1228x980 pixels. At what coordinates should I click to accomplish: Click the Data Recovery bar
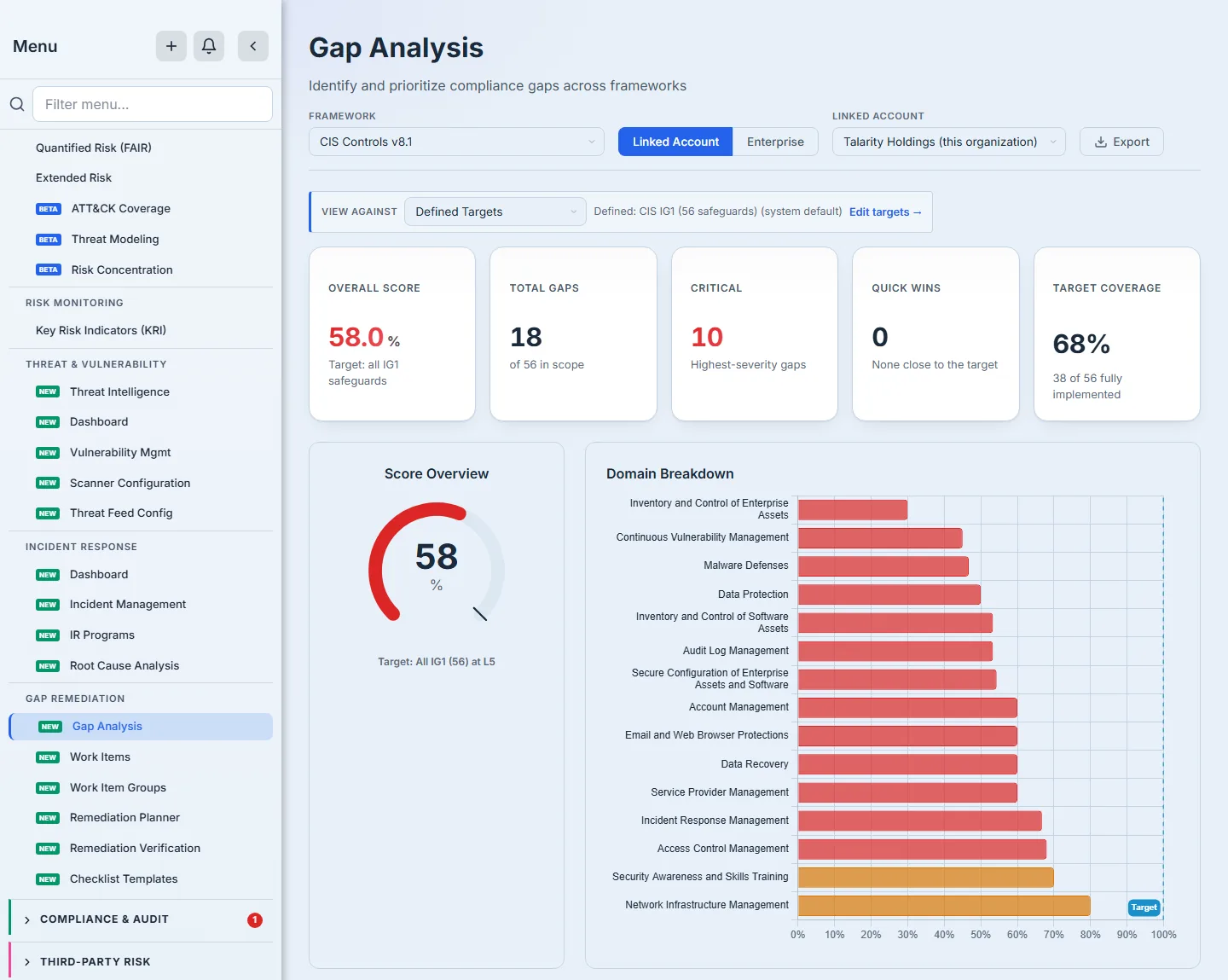[907, 764]
